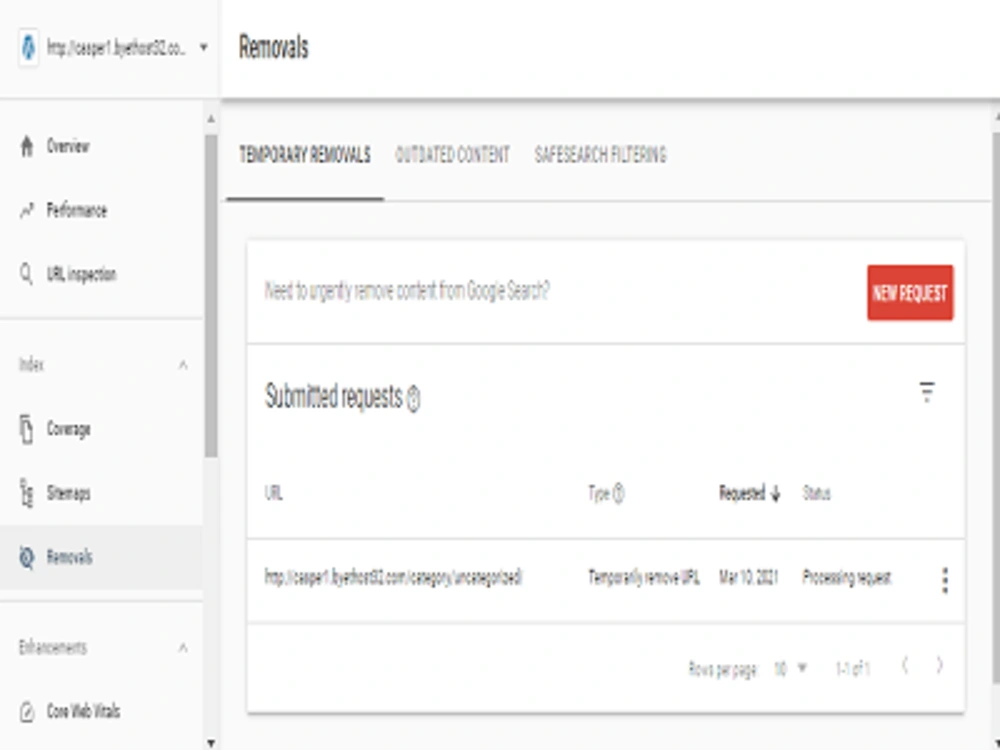Click the Coverage pages icon

tap(26, 429)
